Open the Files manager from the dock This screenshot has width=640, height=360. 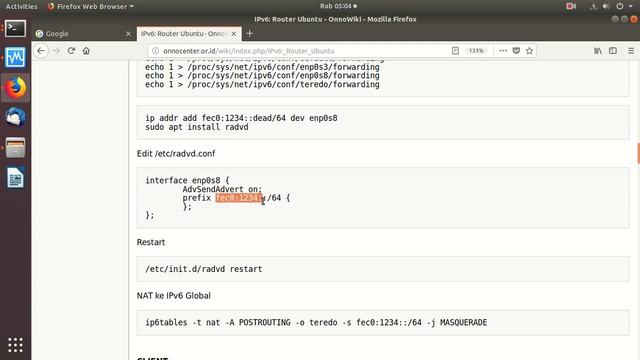click(15, 147)
